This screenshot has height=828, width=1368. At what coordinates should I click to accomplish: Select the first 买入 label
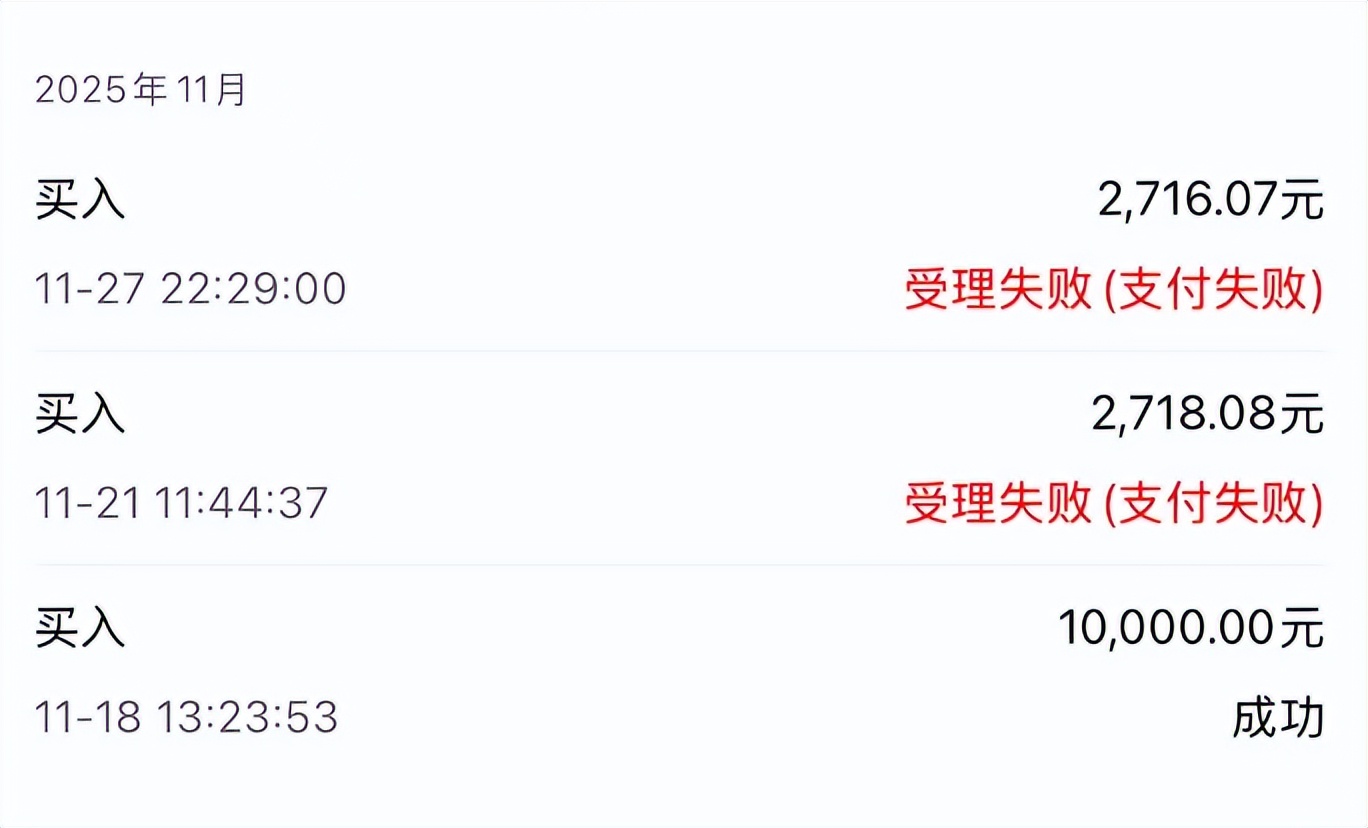pyautogui.click(x=80, y=200)
